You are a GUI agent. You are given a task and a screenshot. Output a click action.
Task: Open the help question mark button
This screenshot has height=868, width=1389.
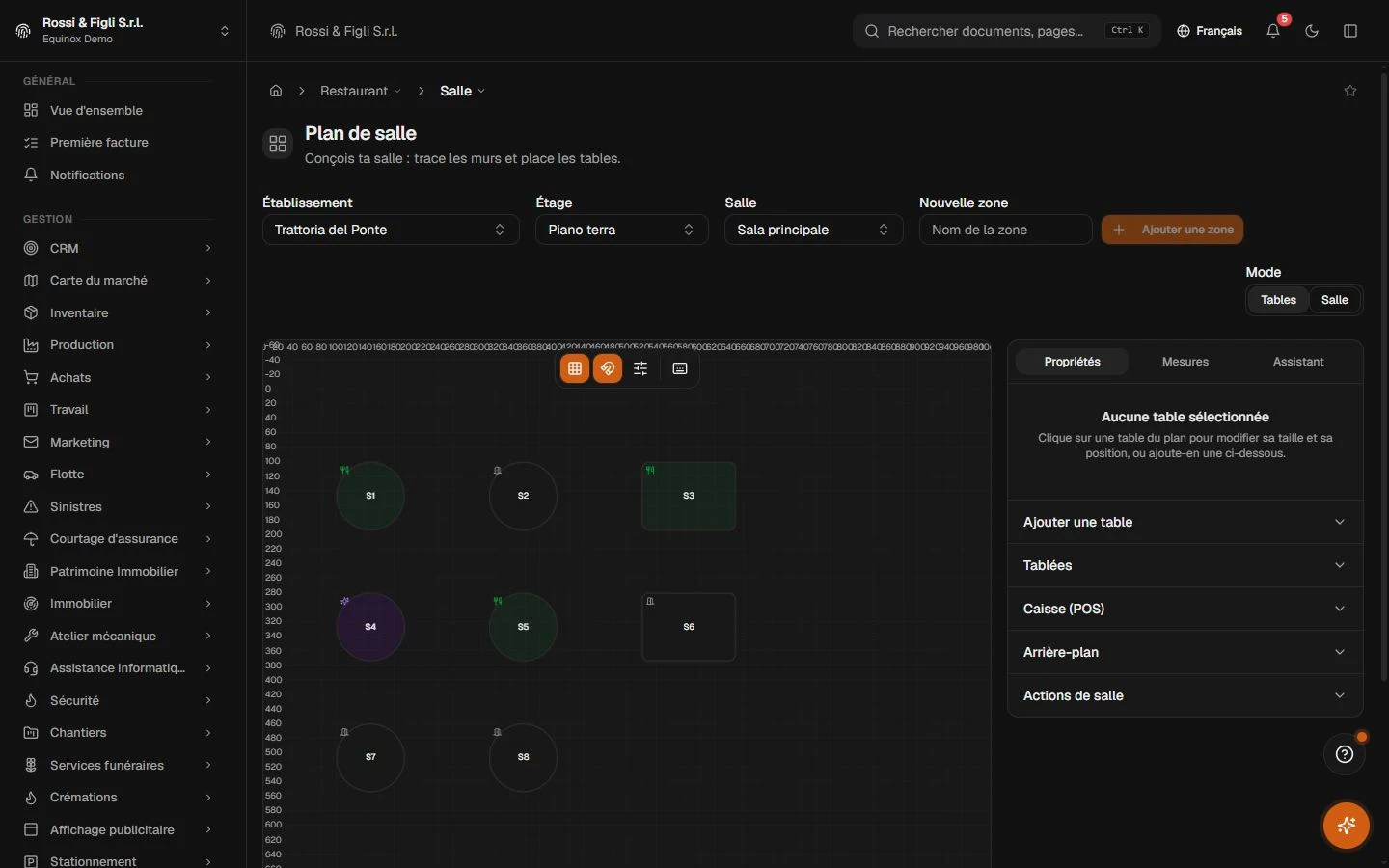click(1345, 754)
